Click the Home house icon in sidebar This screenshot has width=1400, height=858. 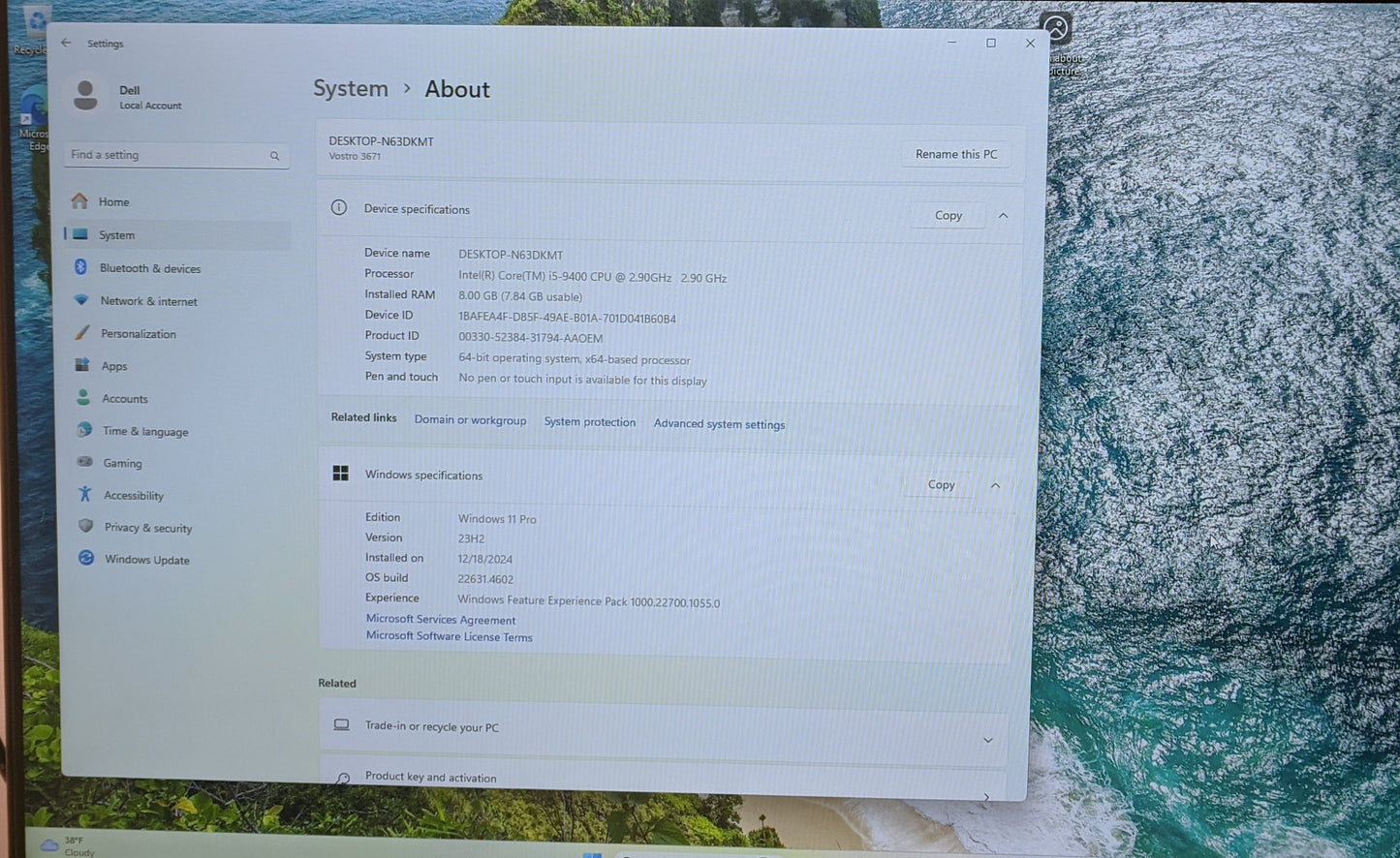[79, 200]
